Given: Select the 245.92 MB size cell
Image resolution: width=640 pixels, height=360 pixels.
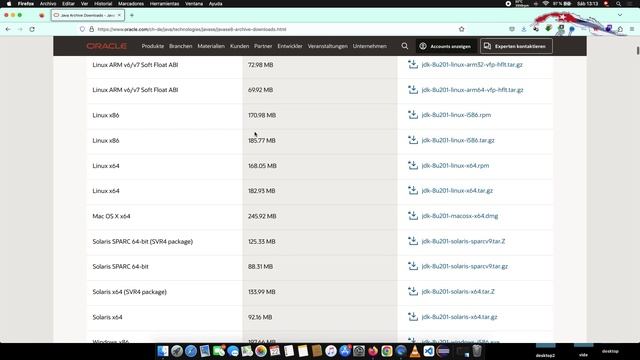Looking at the screenshot, I should coord(320,216).
